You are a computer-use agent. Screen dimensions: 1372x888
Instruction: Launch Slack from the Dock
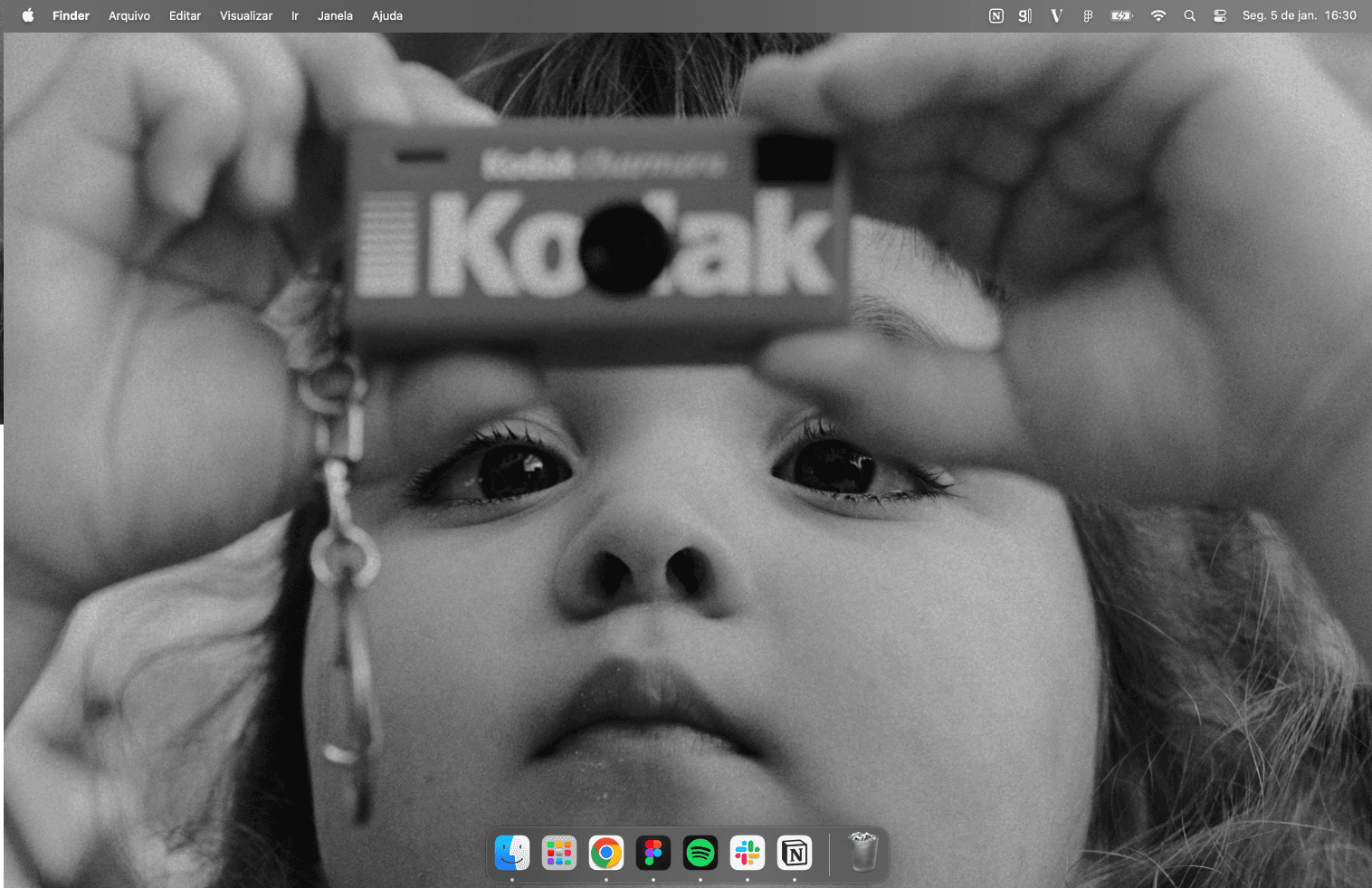pos(747,852)
